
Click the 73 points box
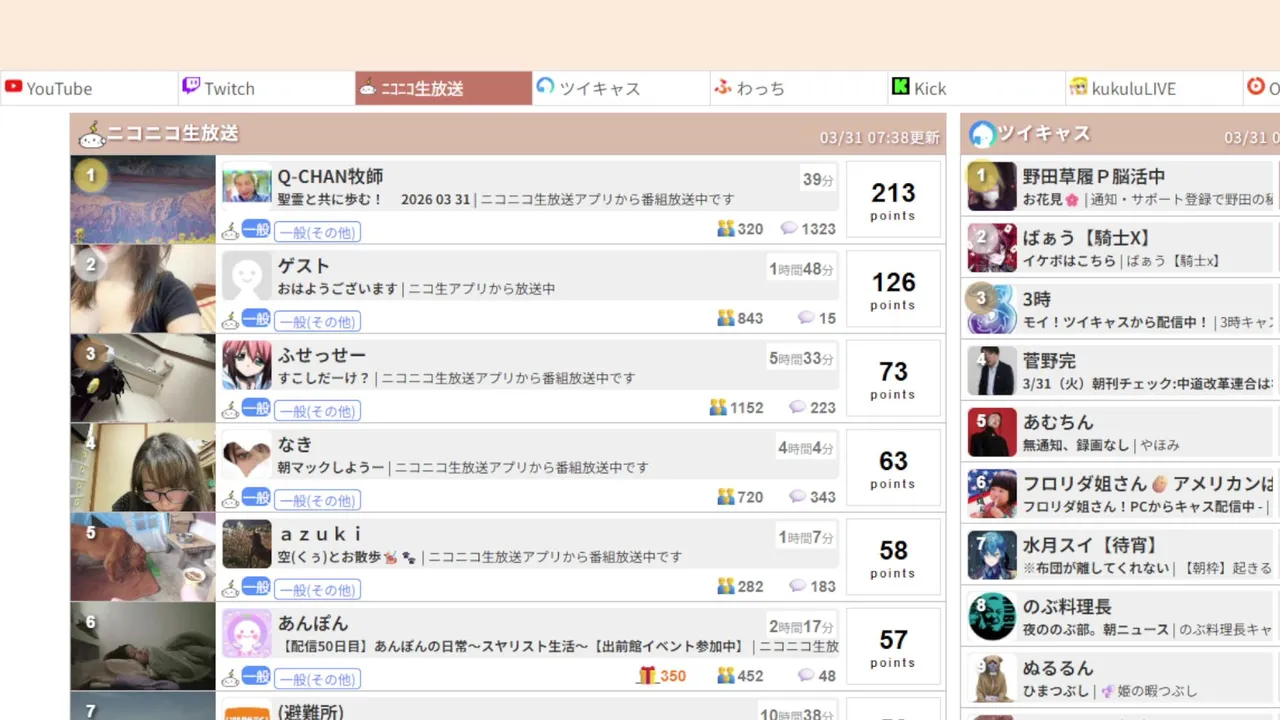click(893, 378)
